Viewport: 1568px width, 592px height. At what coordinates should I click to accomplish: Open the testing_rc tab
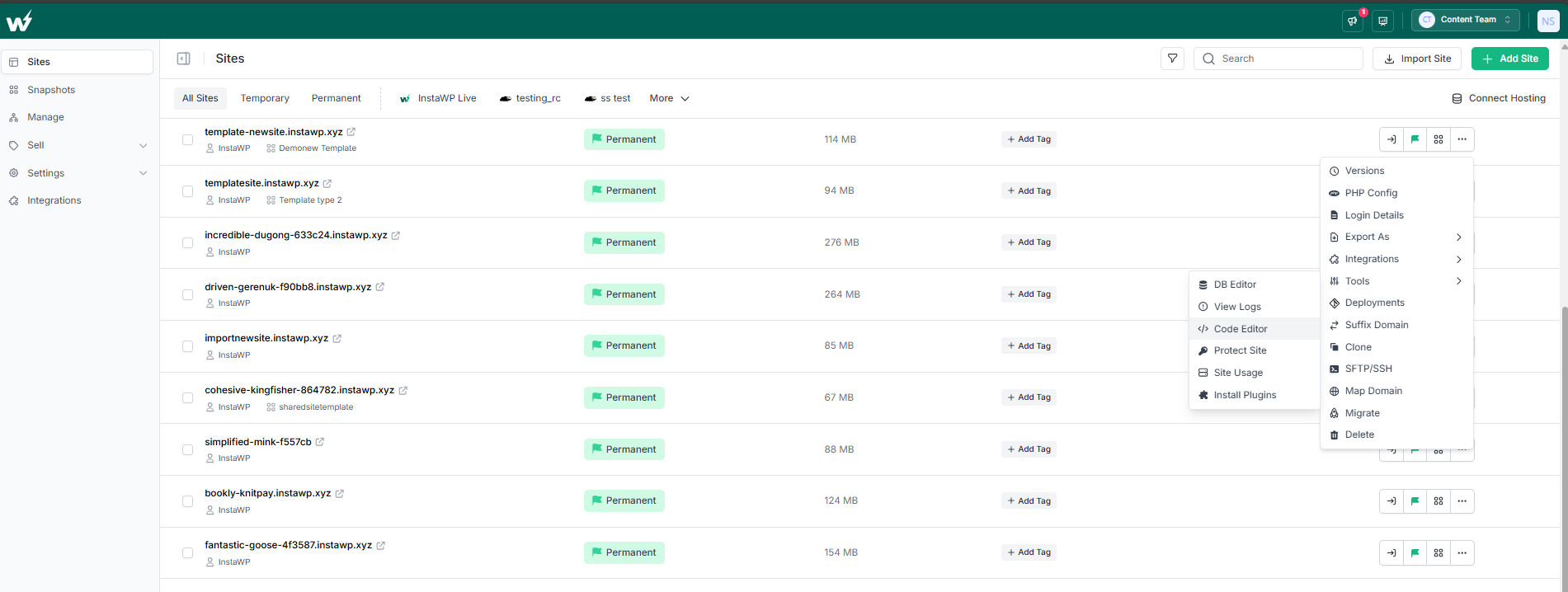tap(530, 98)
